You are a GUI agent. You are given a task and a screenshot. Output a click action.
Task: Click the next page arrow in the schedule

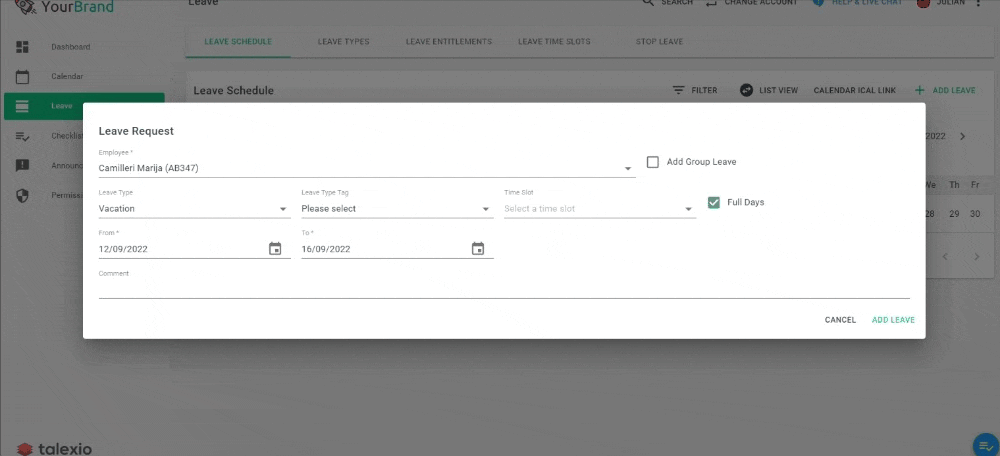tap(976, 256)
